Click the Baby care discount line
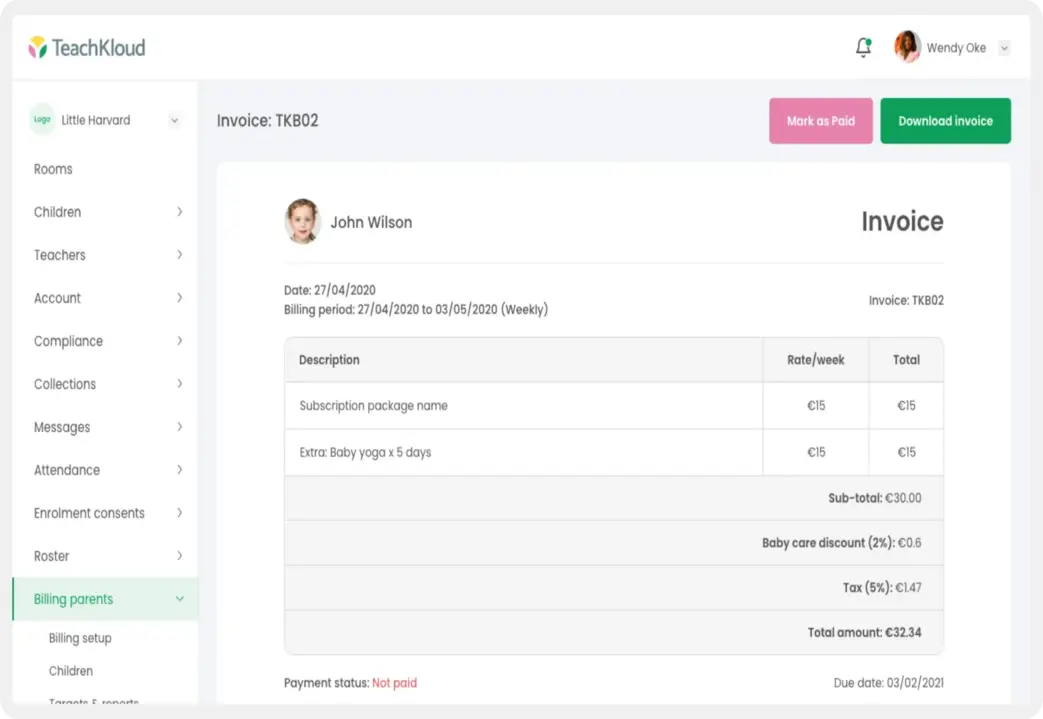This screenshot has width=1043, height=719. (841, 543)
